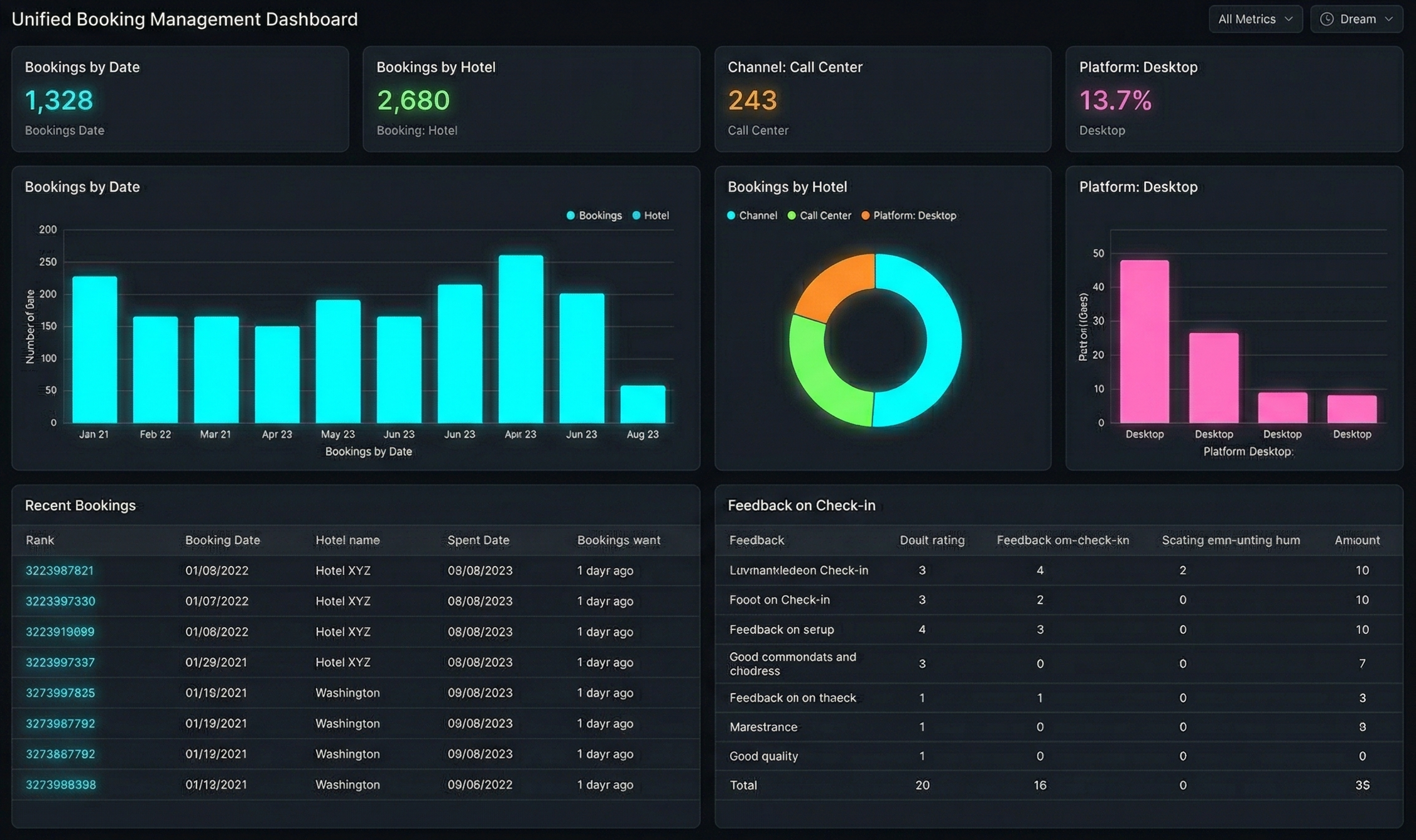
Task: Click the Amount column header
Action: (x=1357, y=540)
